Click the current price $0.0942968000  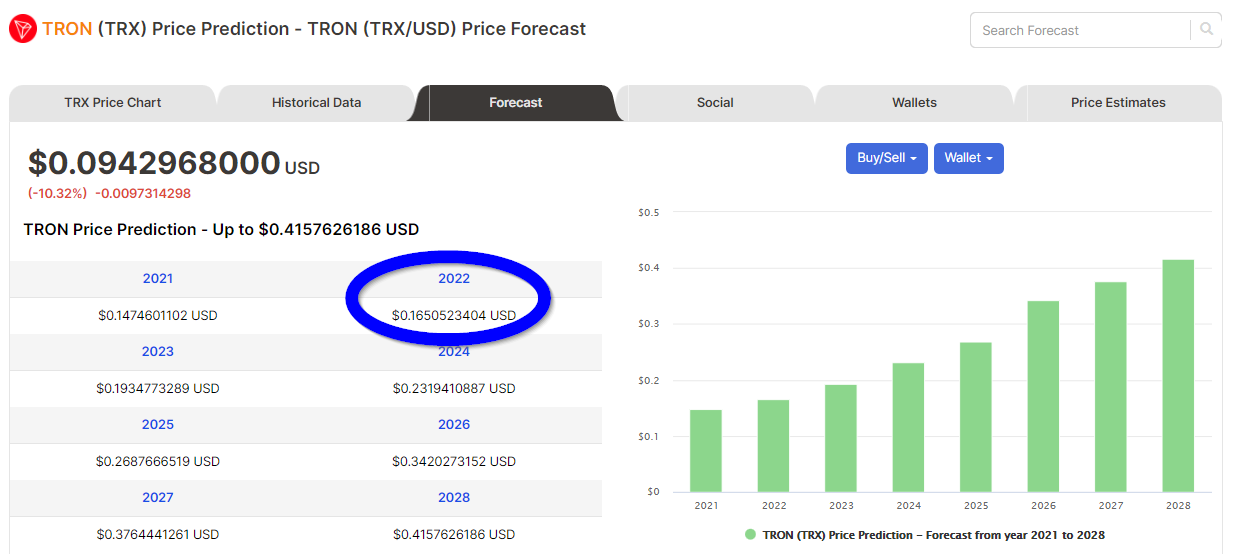154,162
